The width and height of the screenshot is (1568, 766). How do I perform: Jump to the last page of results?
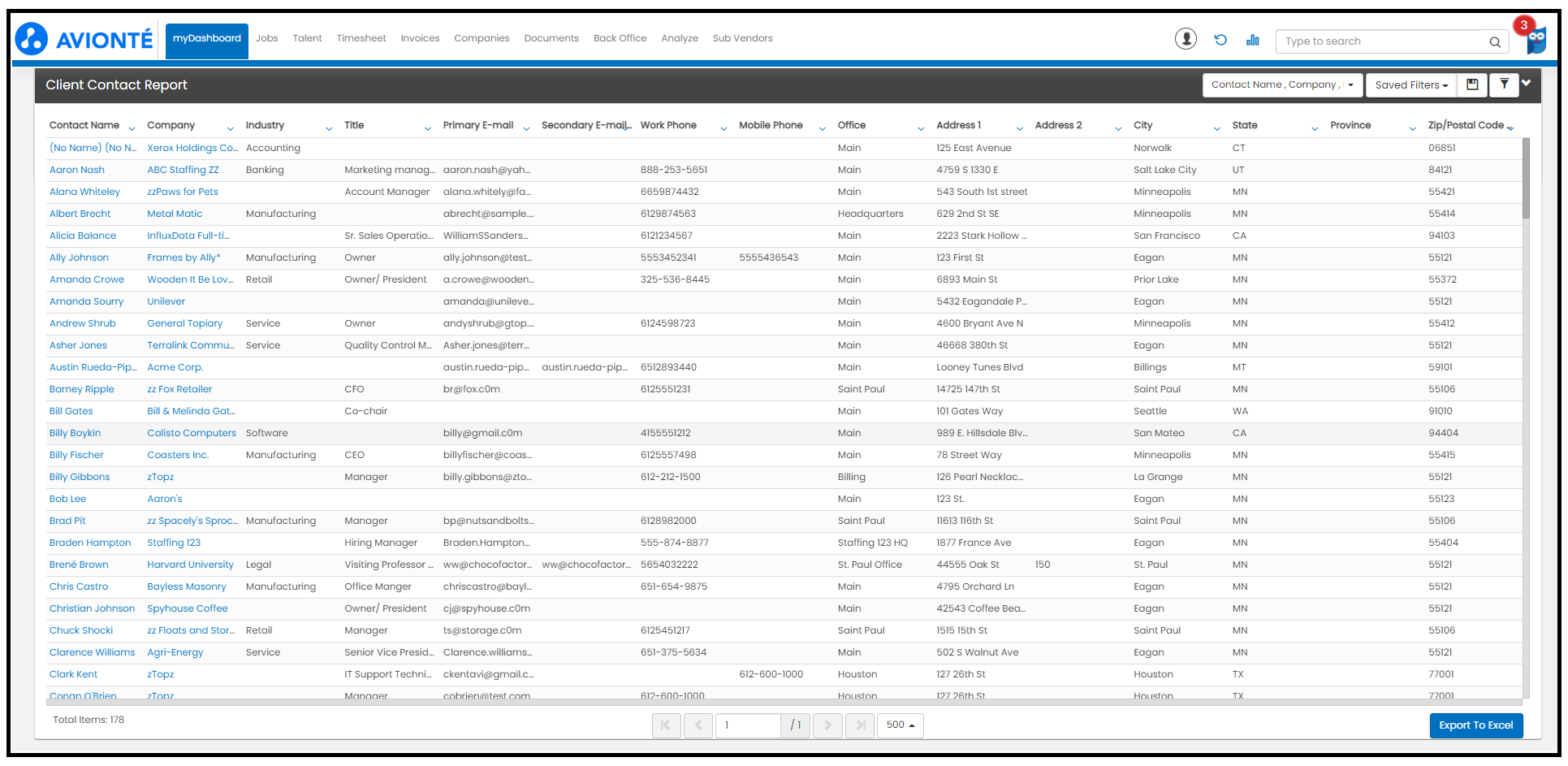(x=860, y=725)
